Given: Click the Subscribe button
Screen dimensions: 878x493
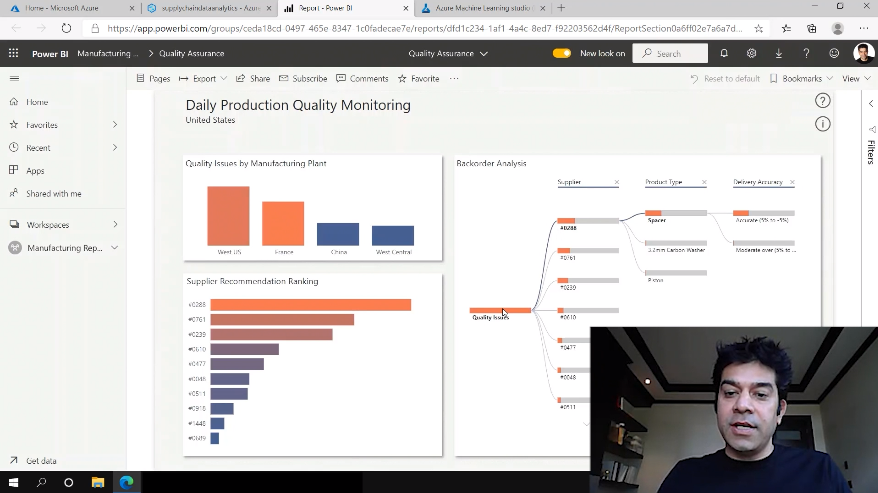Looking at the screenshot, I should pyautogui.click(x=303, y=78).
